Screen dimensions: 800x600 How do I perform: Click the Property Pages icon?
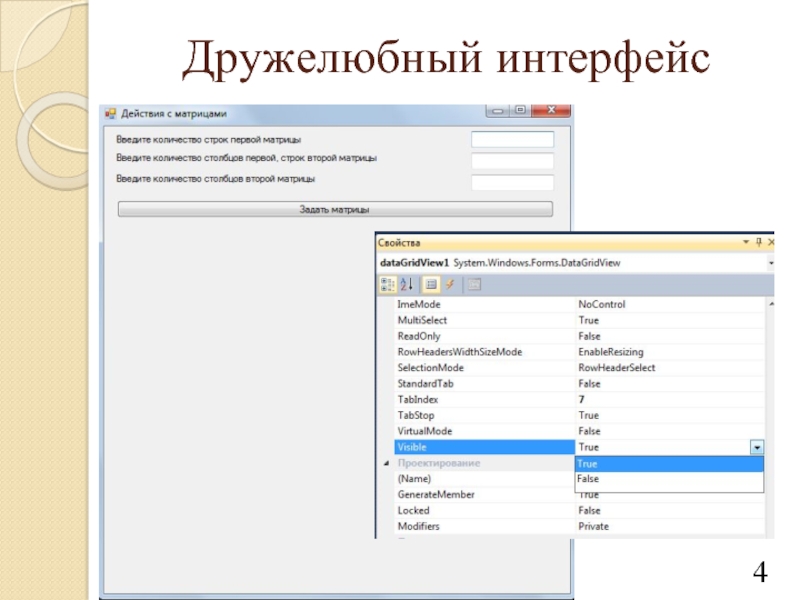point(474,285)
